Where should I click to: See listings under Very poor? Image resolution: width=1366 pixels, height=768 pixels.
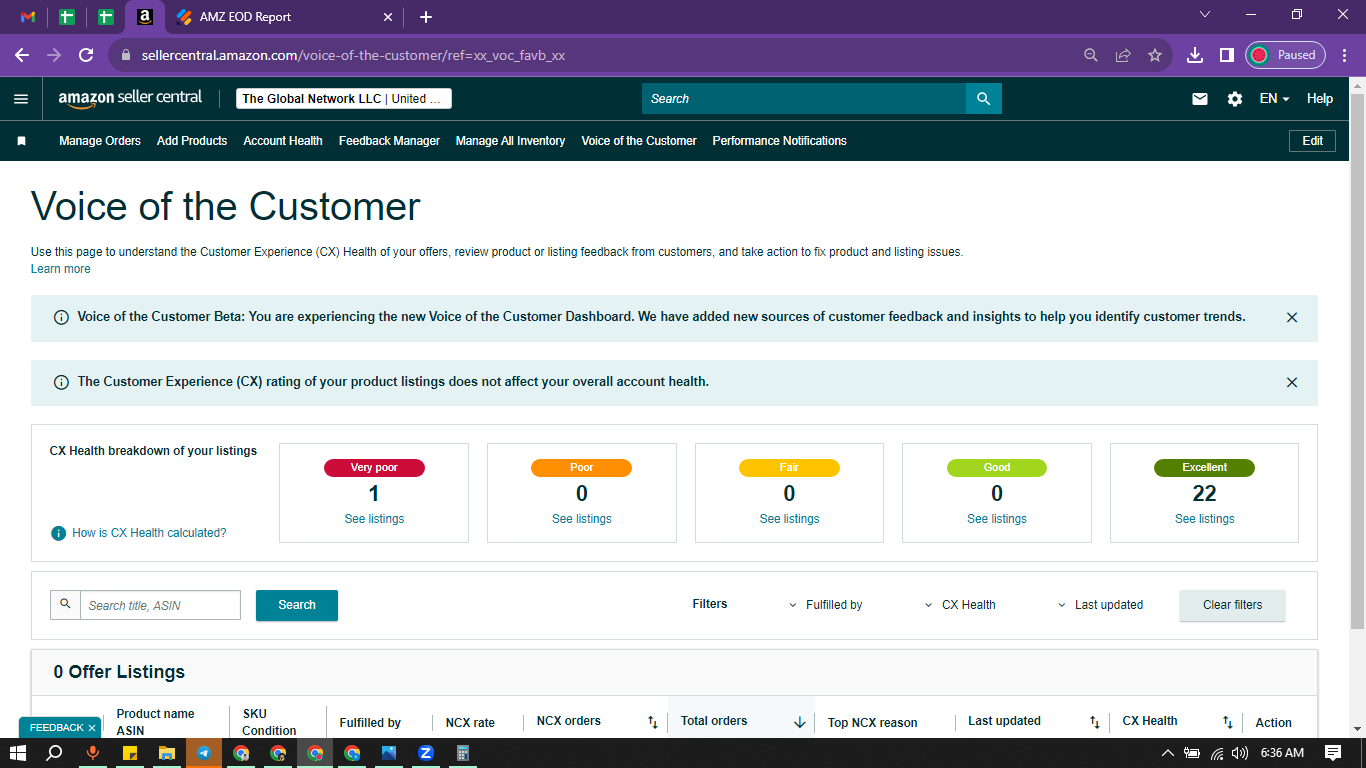coord(374,519)
